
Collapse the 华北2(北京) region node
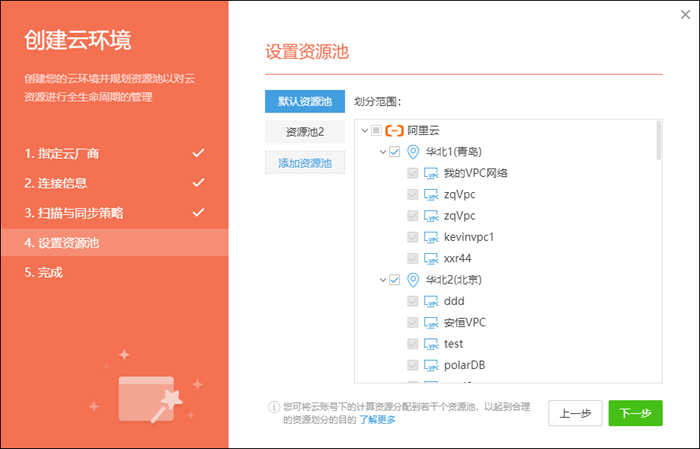pos(381,279)
